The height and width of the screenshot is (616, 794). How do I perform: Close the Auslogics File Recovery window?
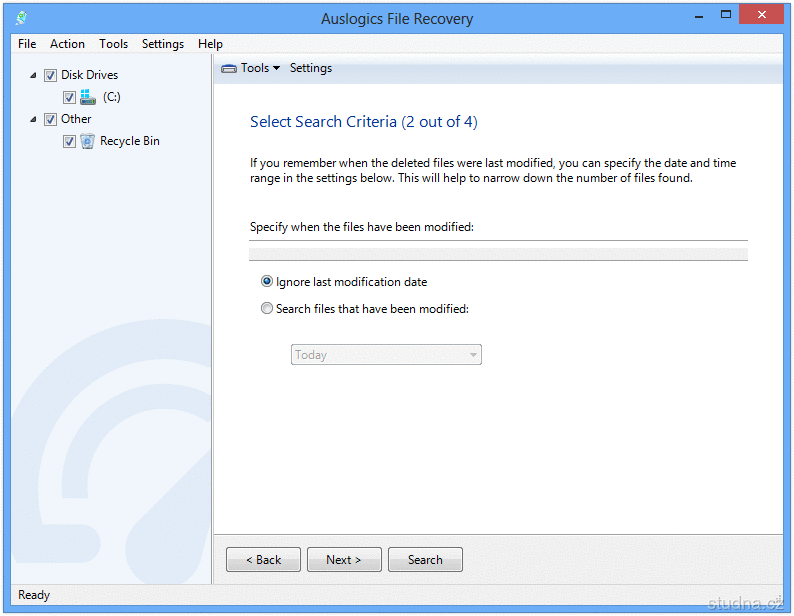tap(762, 15)
